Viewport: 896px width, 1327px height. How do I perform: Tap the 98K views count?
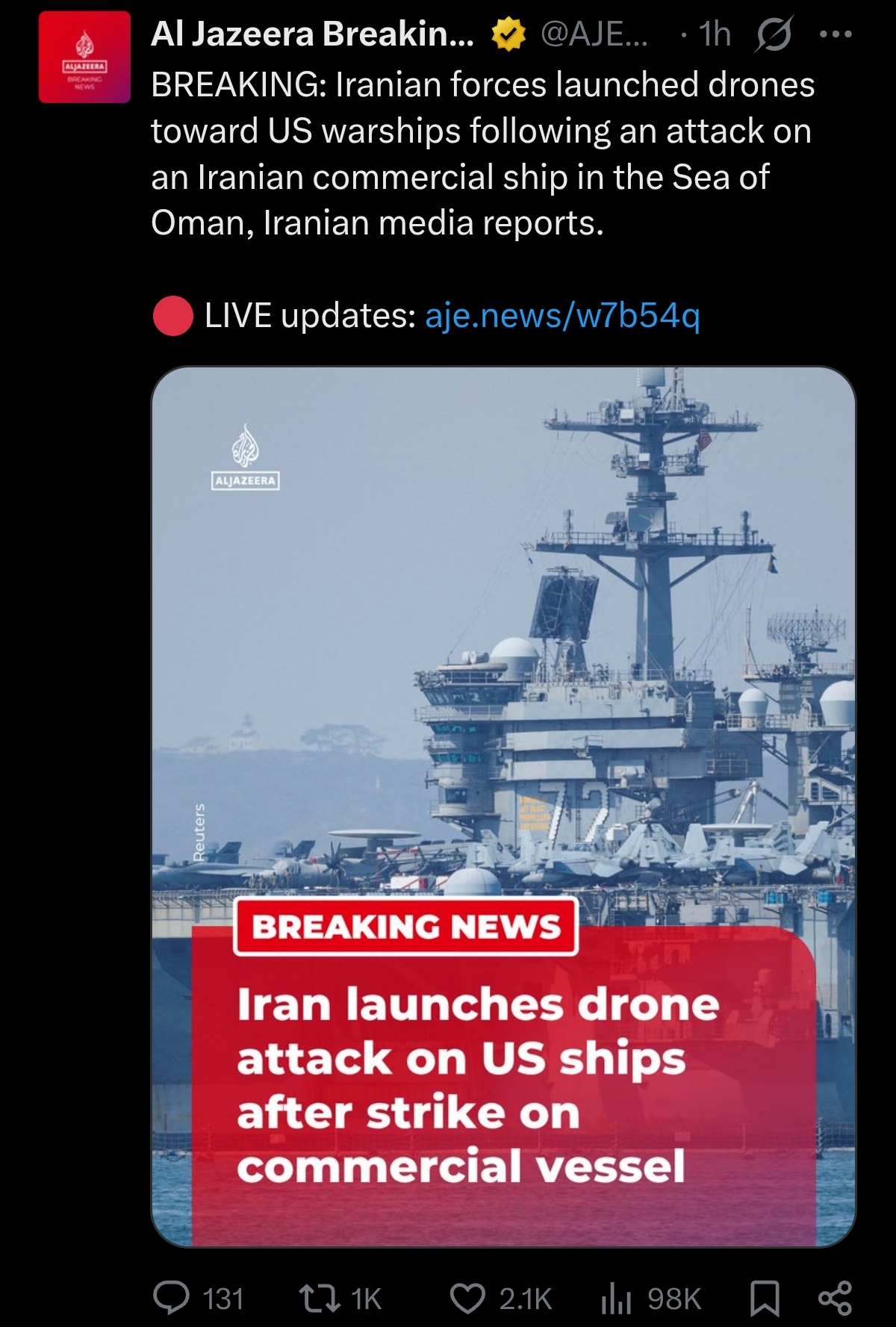674,1299
